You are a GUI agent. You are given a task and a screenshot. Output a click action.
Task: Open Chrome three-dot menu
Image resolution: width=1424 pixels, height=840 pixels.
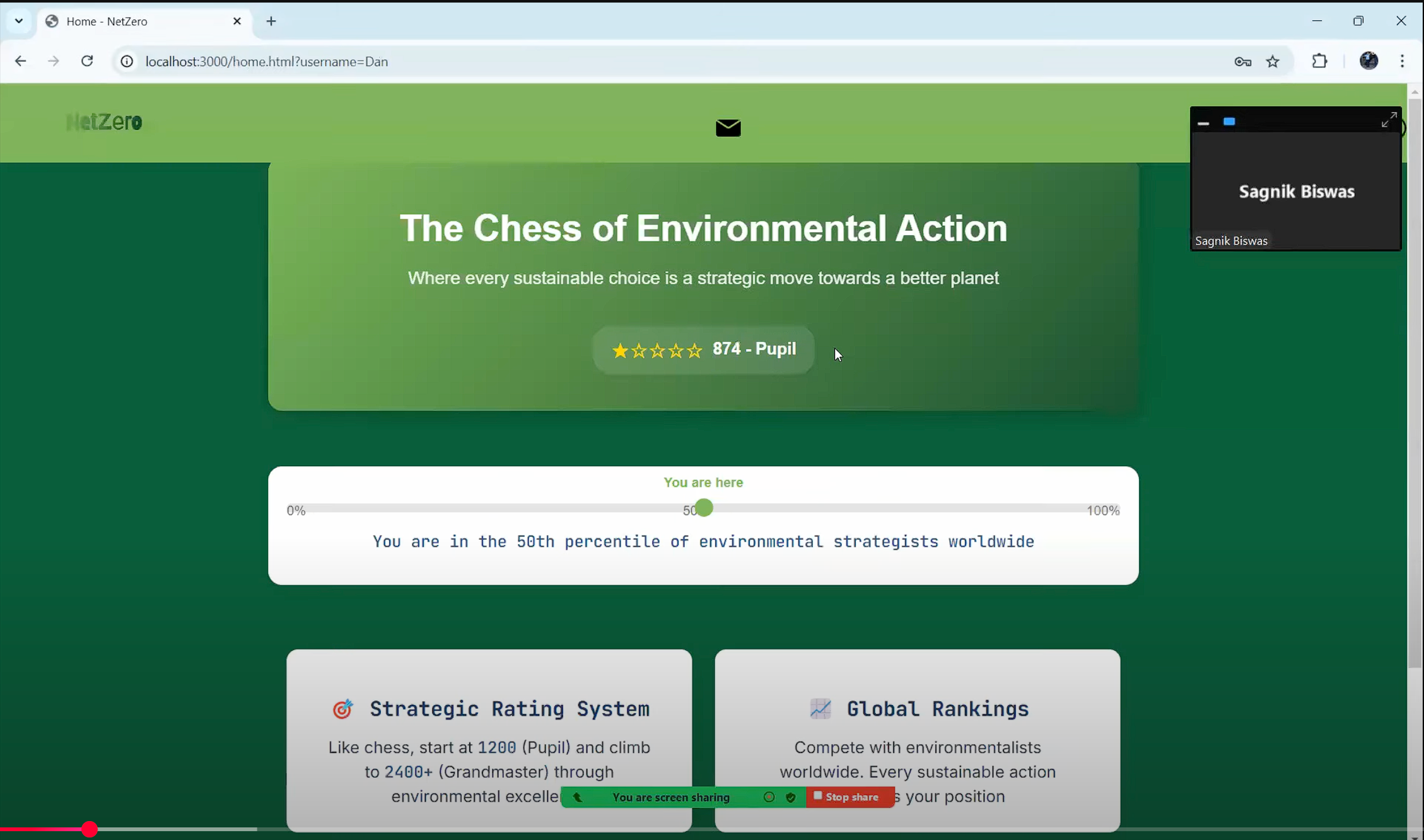click(x=1402, y=61)
